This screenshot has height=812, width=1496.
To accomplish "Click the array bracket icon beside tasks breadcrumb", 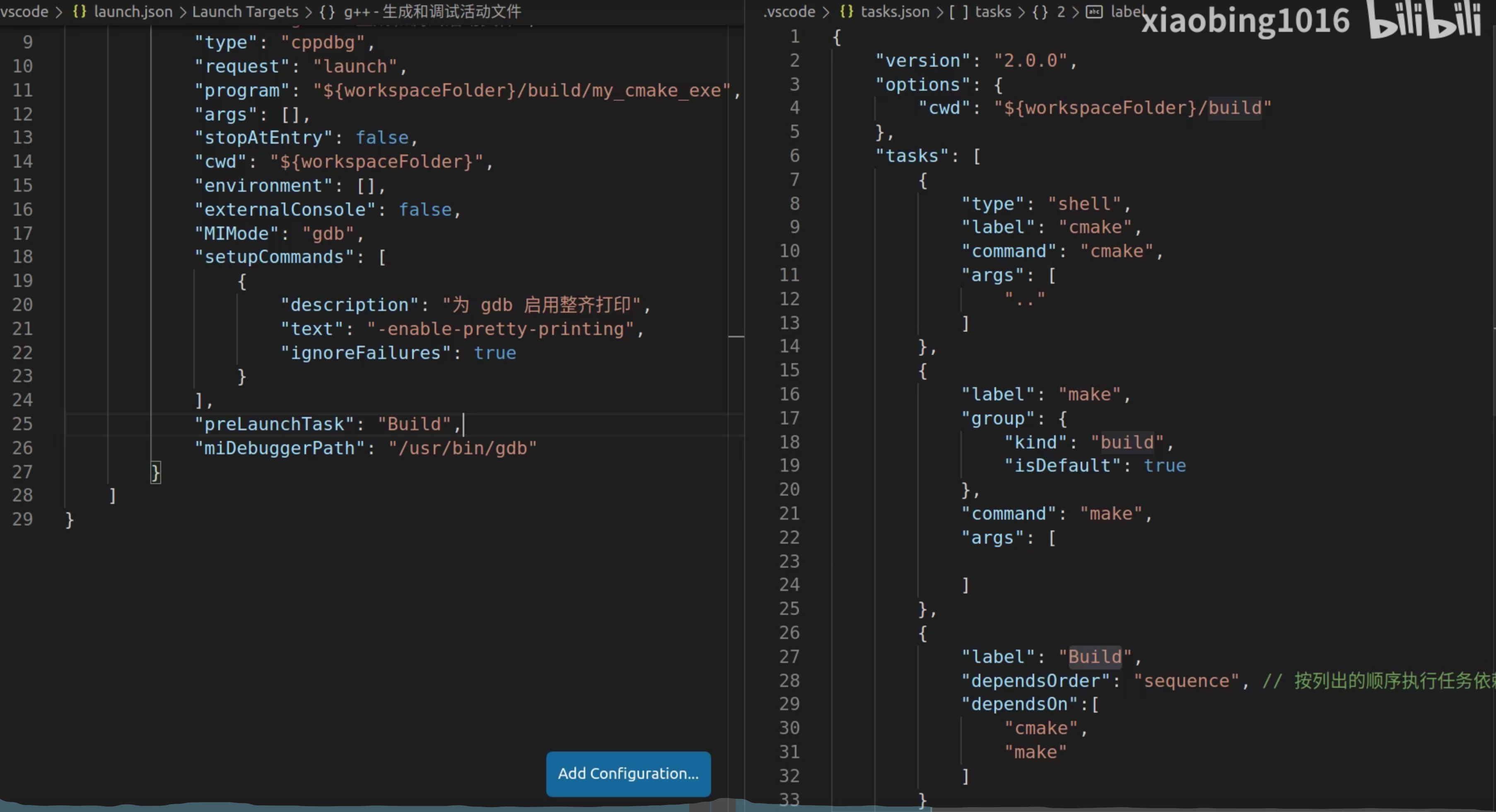I will (959, 12).
